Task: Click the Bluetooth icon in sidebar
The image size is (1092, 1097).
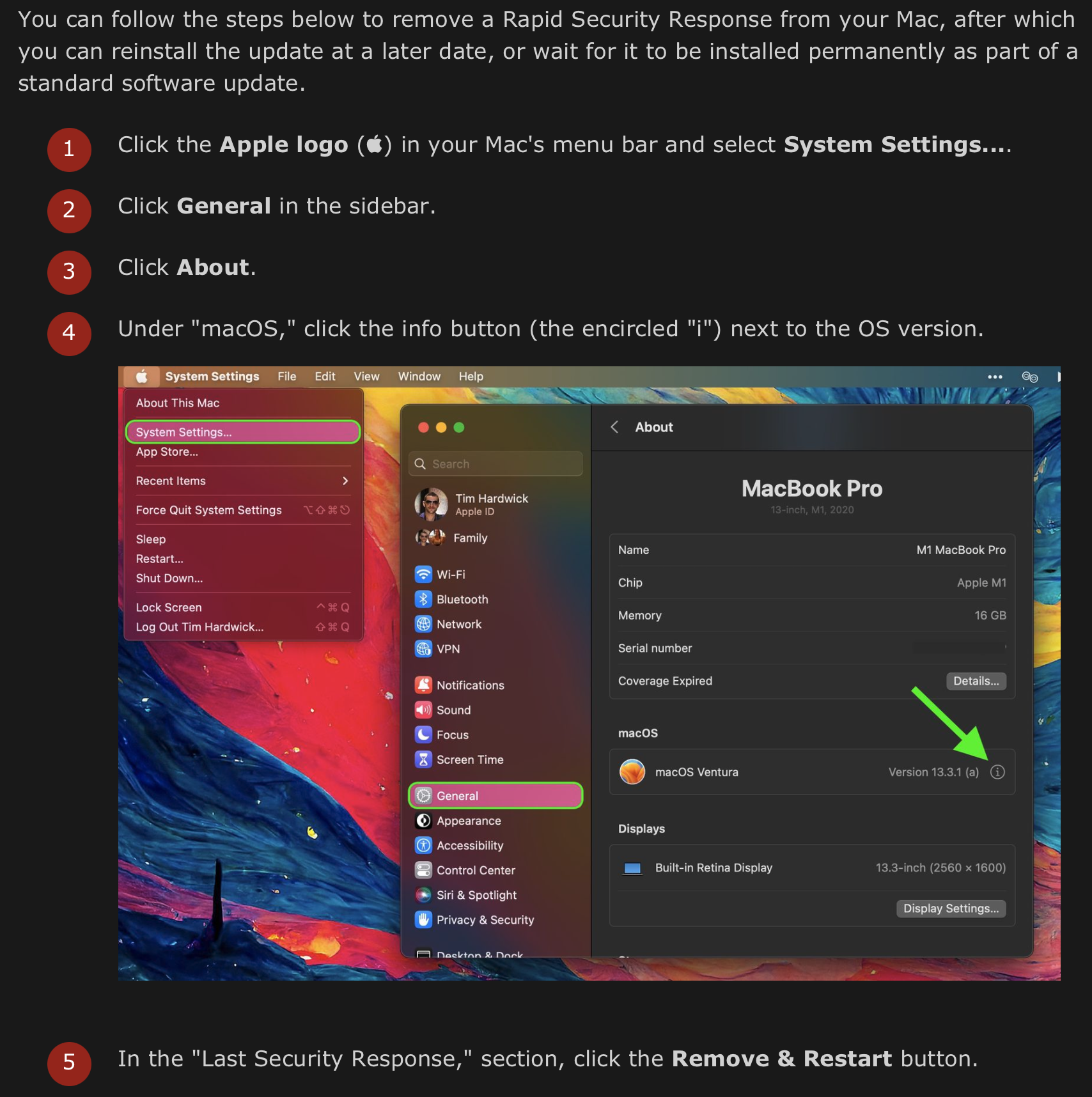Action: click(x=423, y=599)
